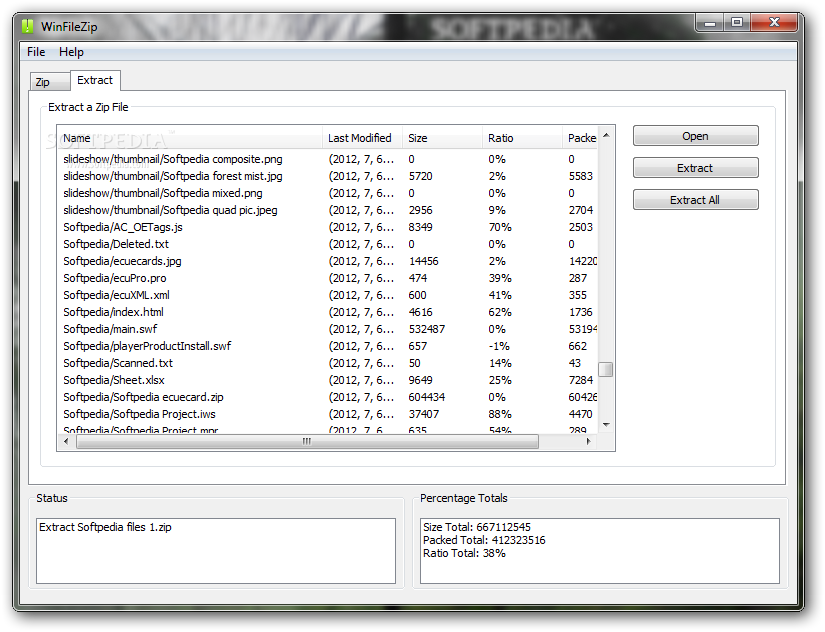The width and height of the screenshot is (825, 632).
Task: Close the WinFileZip window
Action: (774, 23)
